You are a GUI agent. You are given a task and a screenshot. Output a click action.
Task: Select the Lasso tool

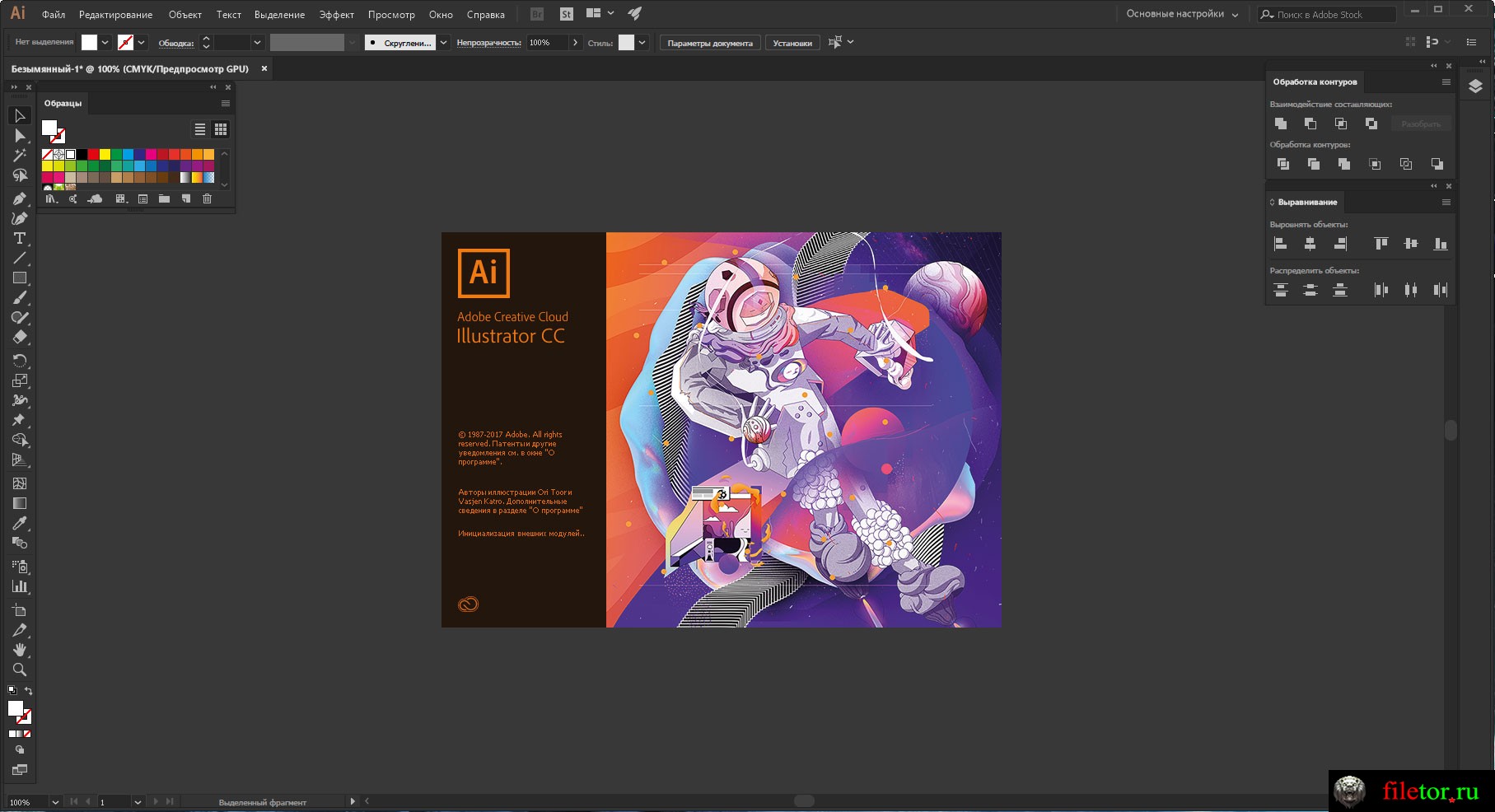[20, 175]
